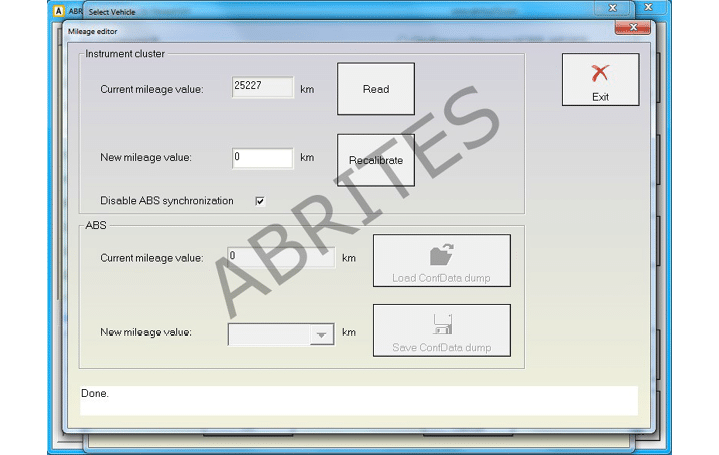This screenshot has width=719, height=455.
Task: Expand the ABS new mileage dropdown arrow
Action: pos(321,335)
